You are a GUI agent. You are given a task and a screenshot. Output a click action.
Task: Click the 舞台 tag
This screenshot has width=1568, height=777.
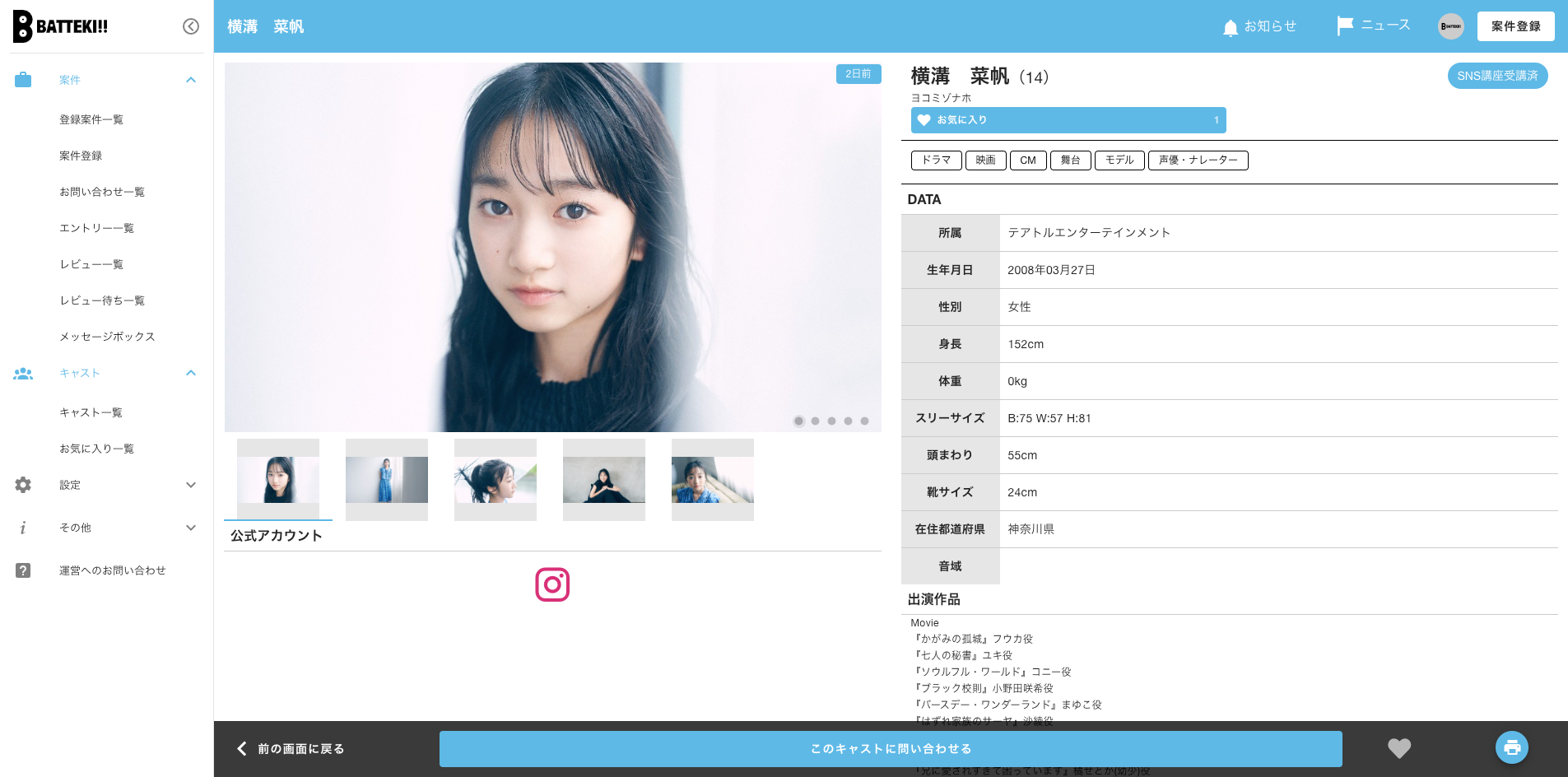point(1071,161)
